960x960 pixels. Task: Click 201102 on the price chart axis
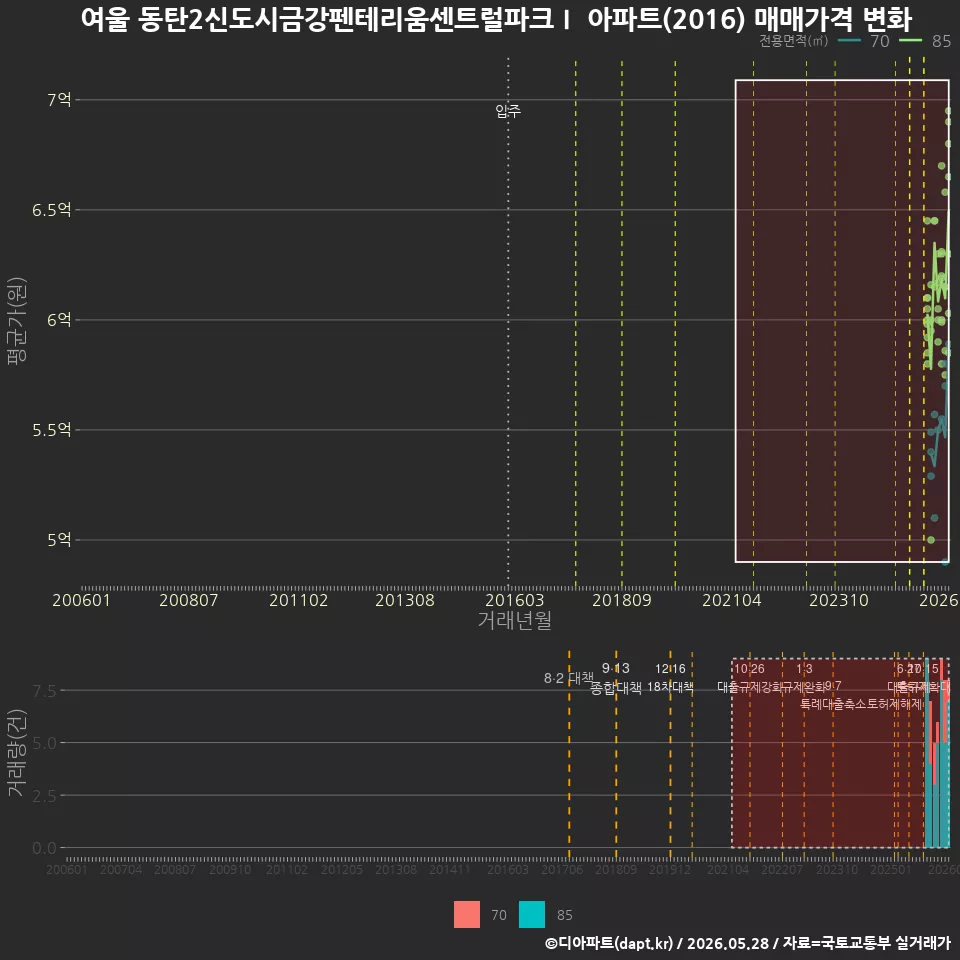[x=299, y=600]
